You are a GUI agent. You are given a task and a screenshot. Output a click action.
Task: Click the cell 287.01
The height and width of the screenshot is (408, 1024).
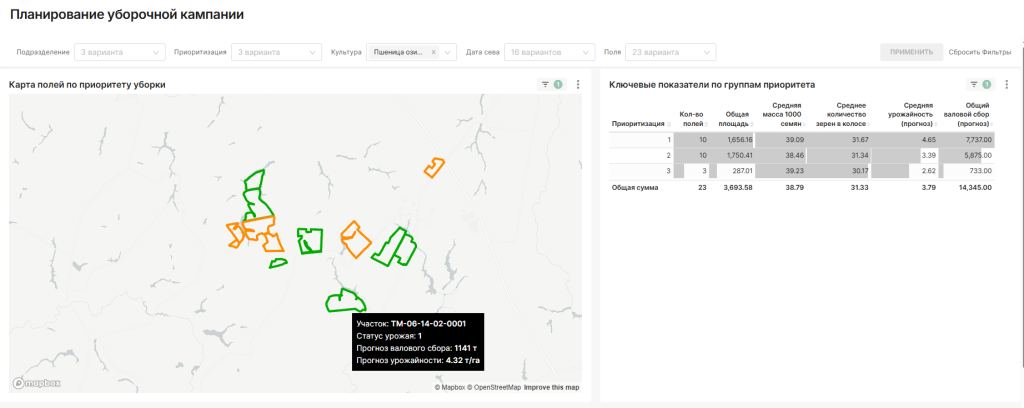737,171
